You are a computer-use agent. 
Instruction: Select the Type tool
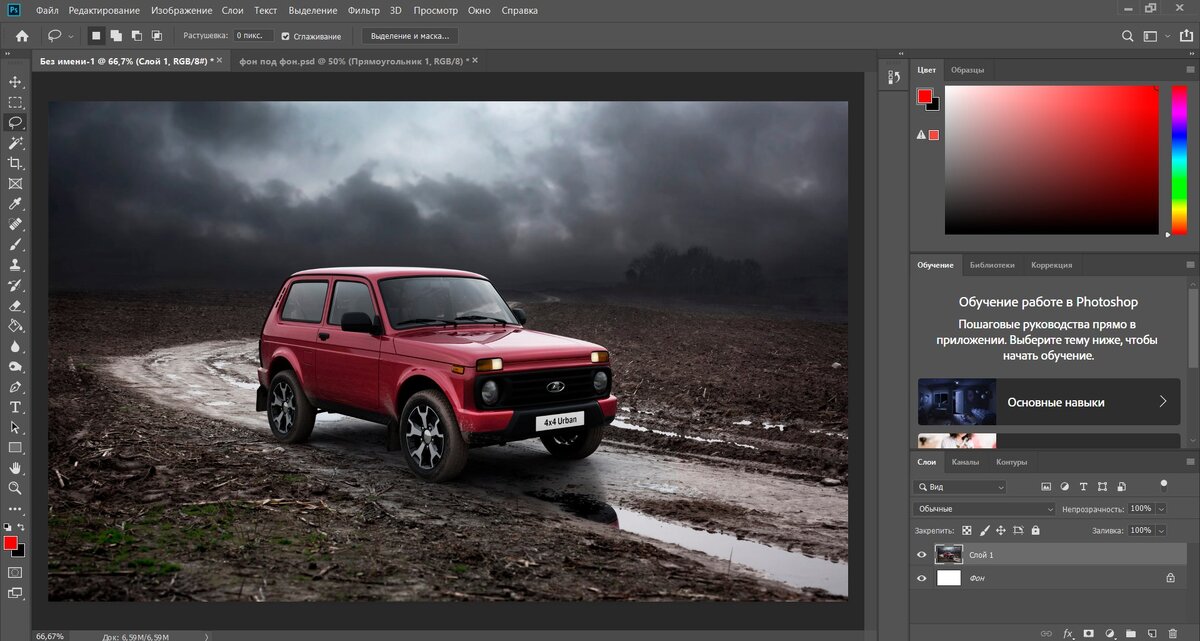coord(15,407)
